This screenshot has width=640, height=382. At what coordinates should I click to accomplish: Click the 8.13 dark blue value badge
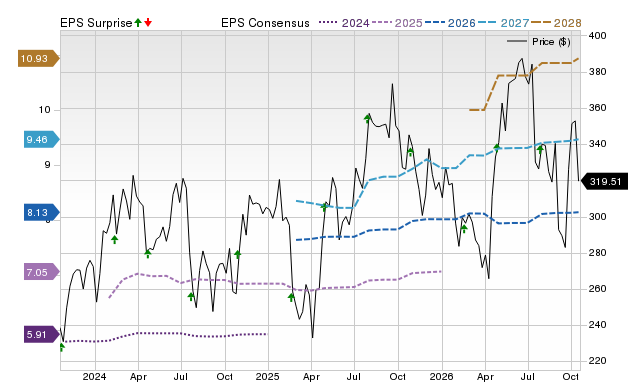click(42, 213)
